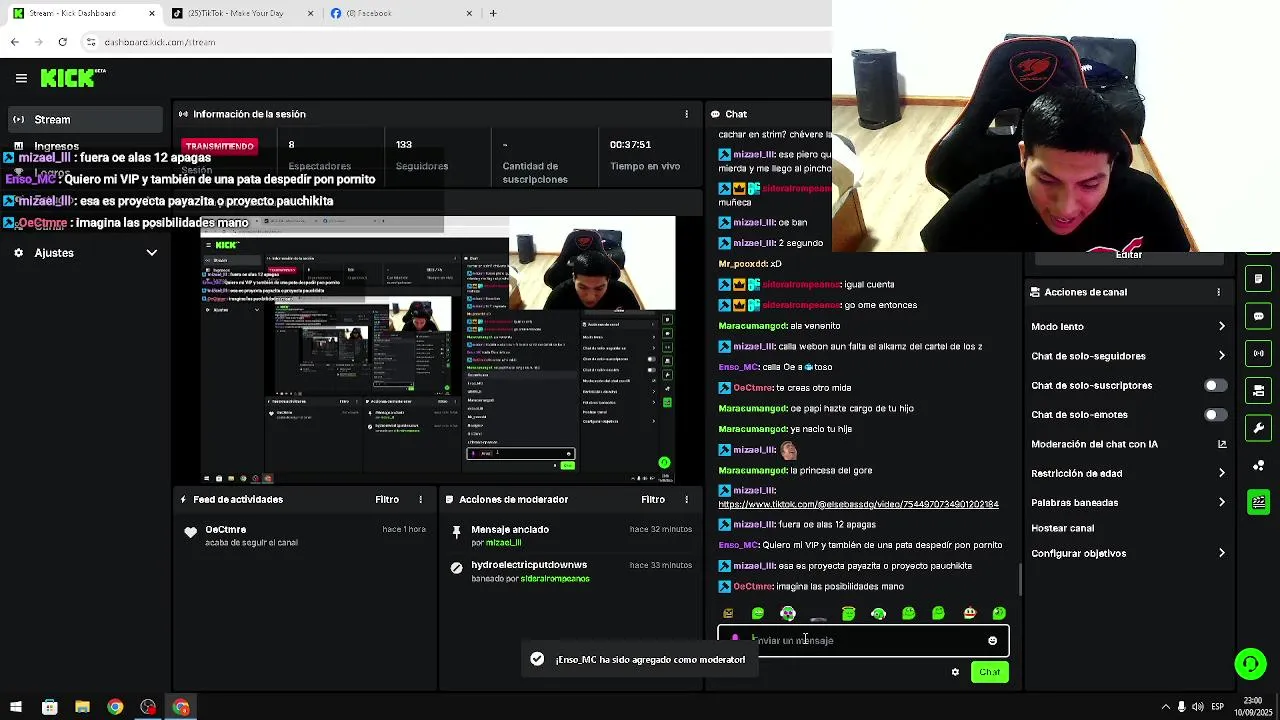Open the channel actions icon in right sidebar
This screenshot has width=1280, height=720.
point(1258,390)
